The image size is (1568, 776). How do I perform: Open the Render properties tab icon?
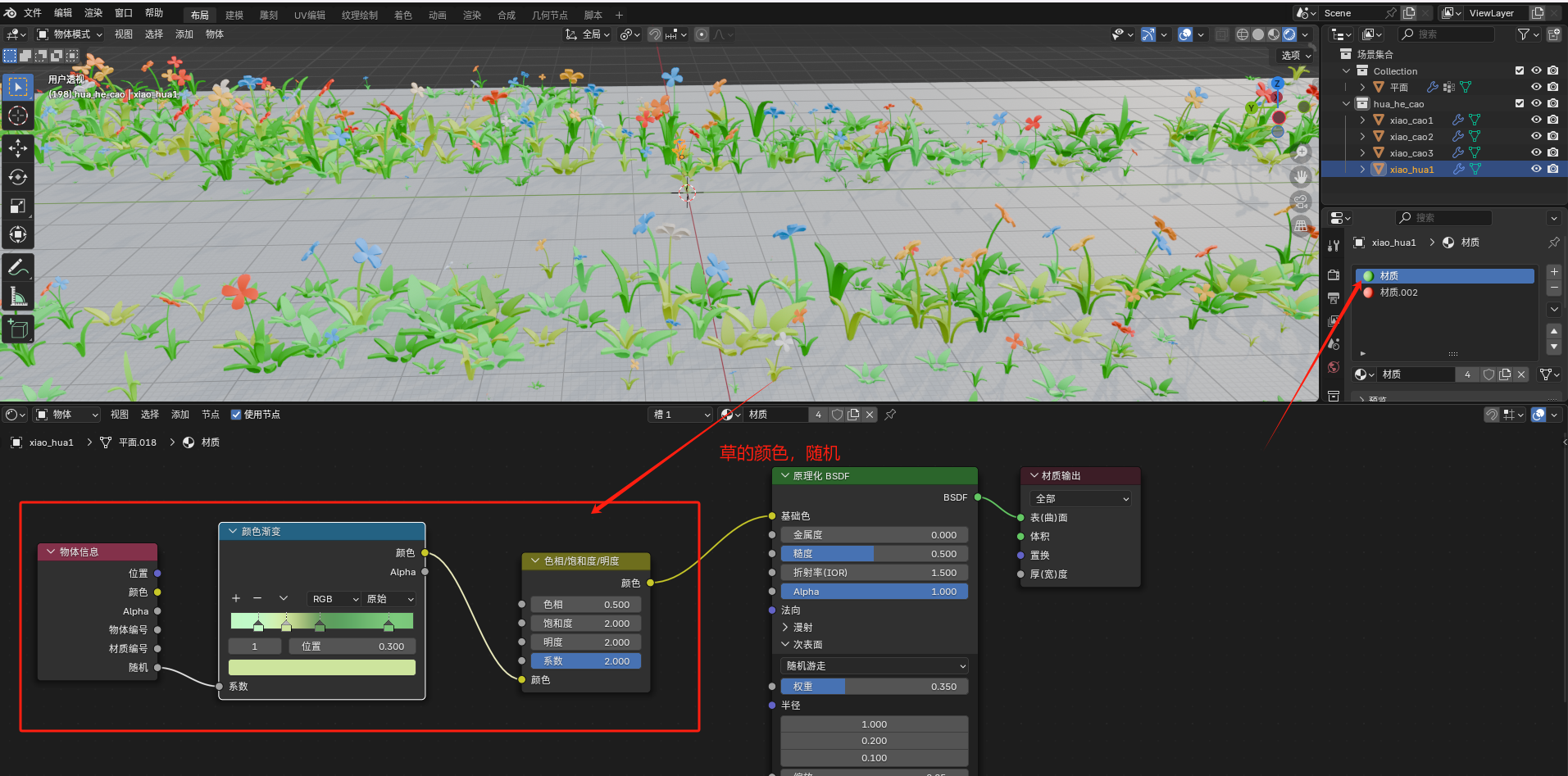click(1334, 275)
